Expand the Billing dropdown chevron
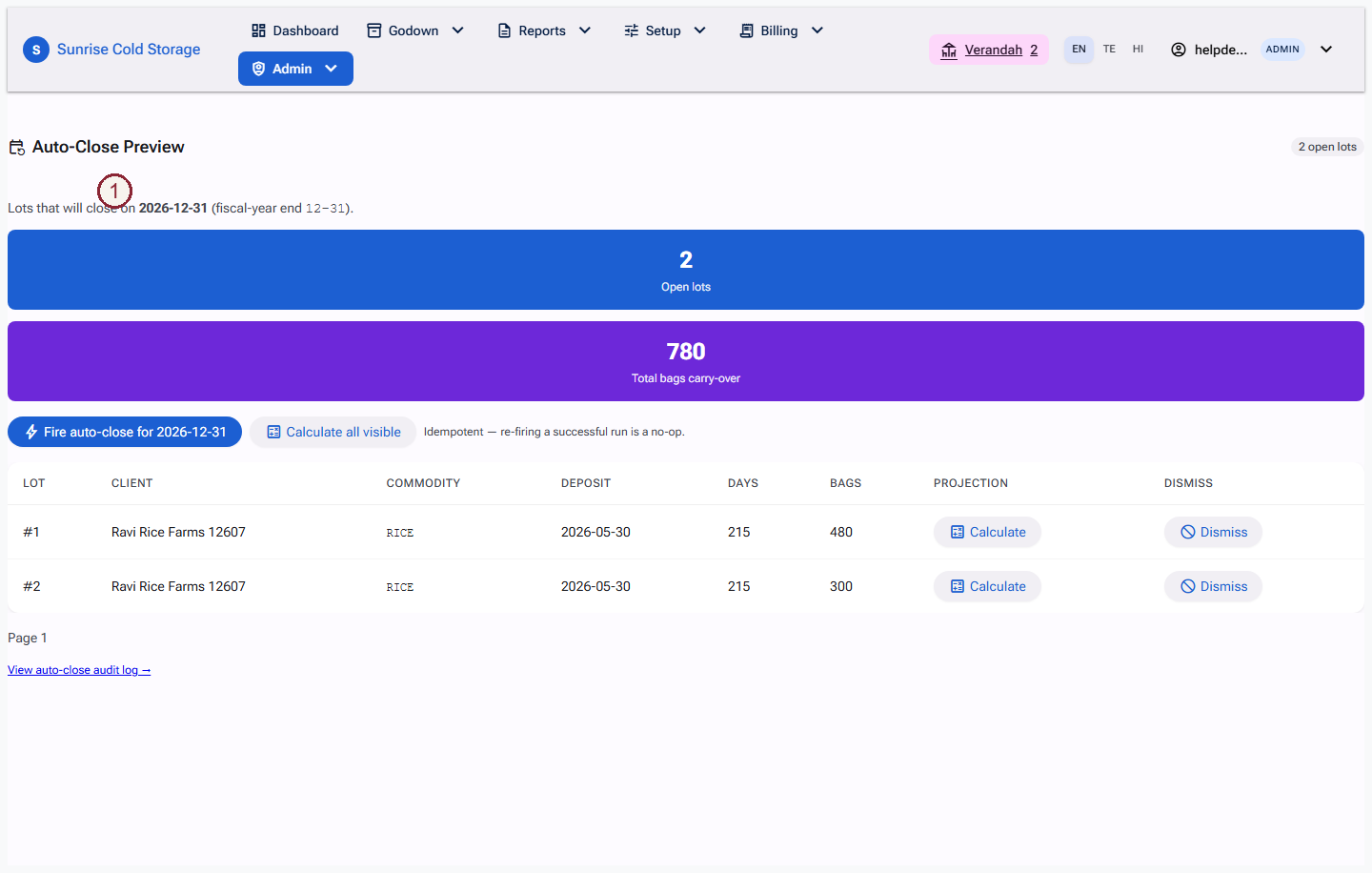This screenshot has height=873, width=1372. (x=817, y=30)
